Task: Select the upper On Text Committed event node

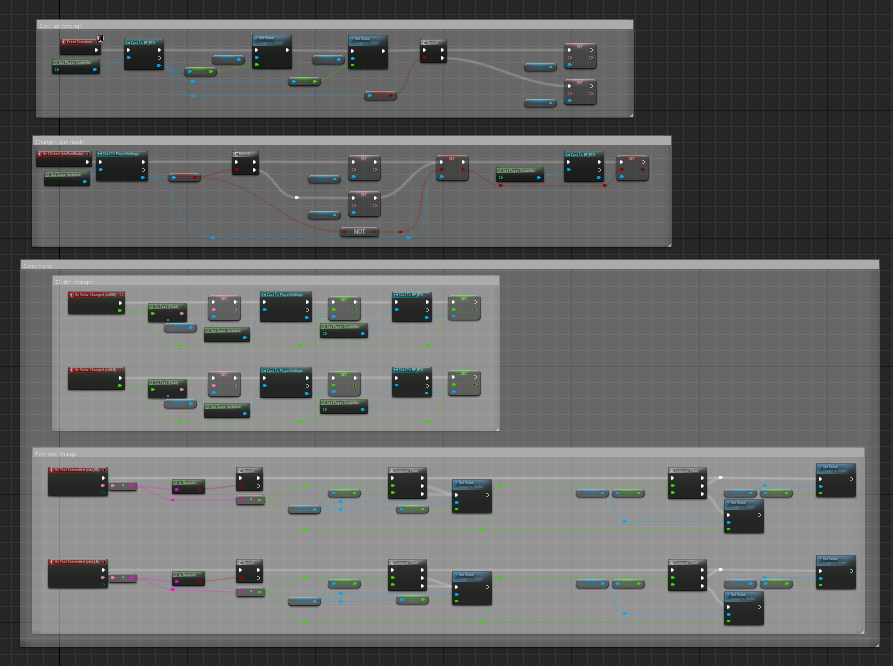Action: coord(77,480)
